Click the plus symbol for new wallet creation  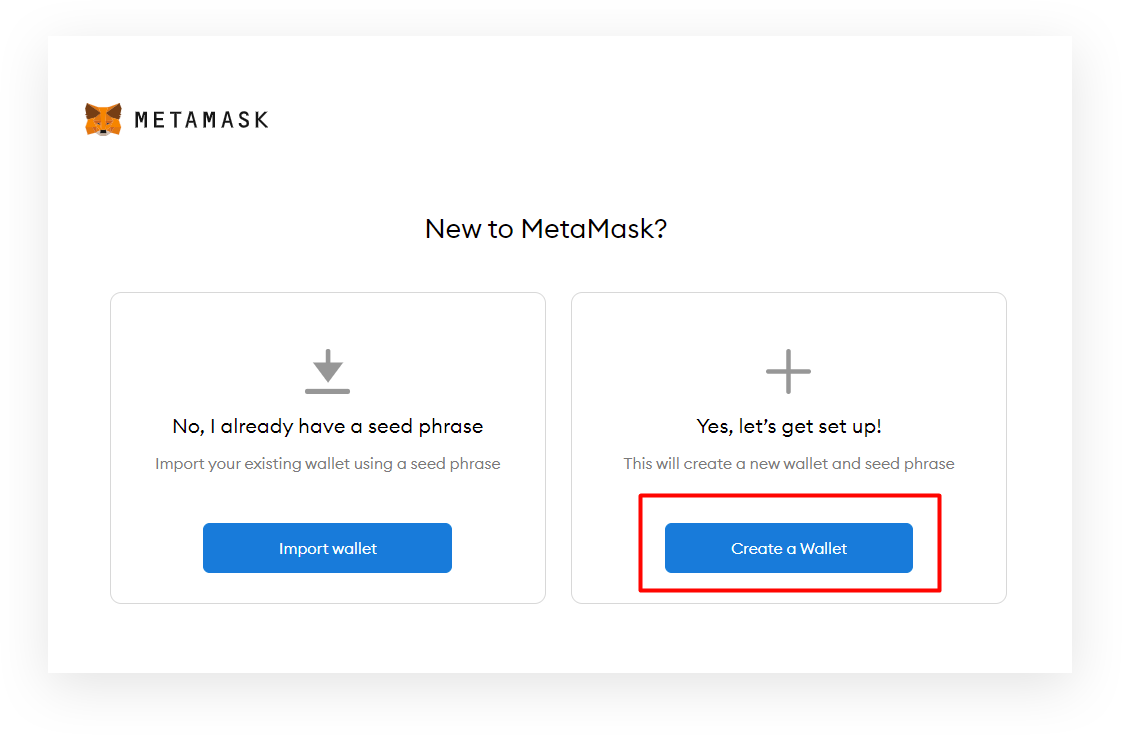tap(788, 370)
